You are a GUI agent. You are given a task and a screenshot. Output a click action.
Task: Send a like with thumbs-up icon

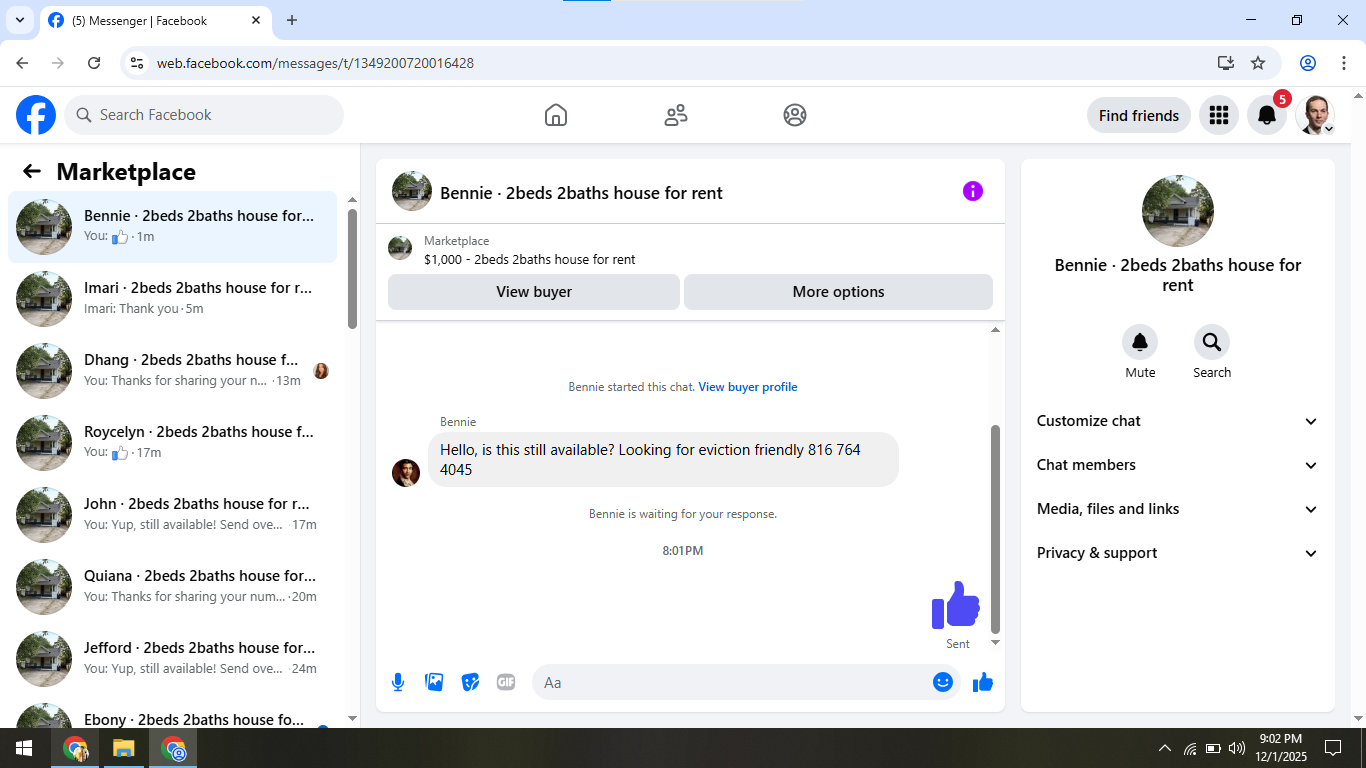983,682
